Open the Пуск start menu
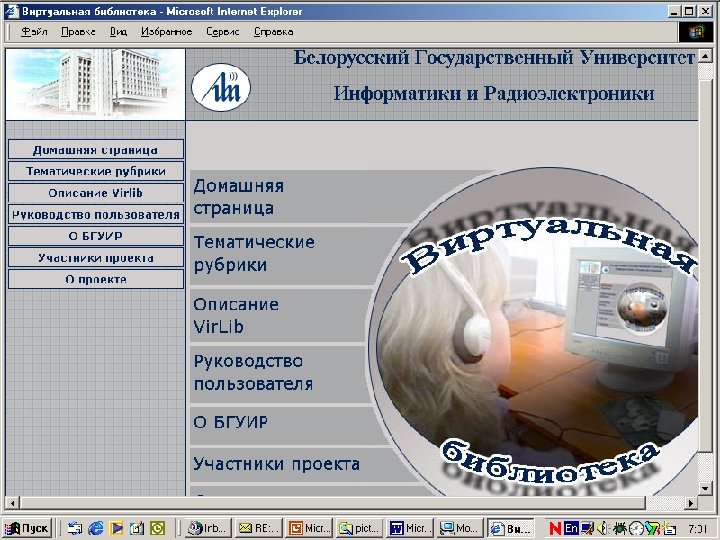720x540 pixels. pos(27,529)
